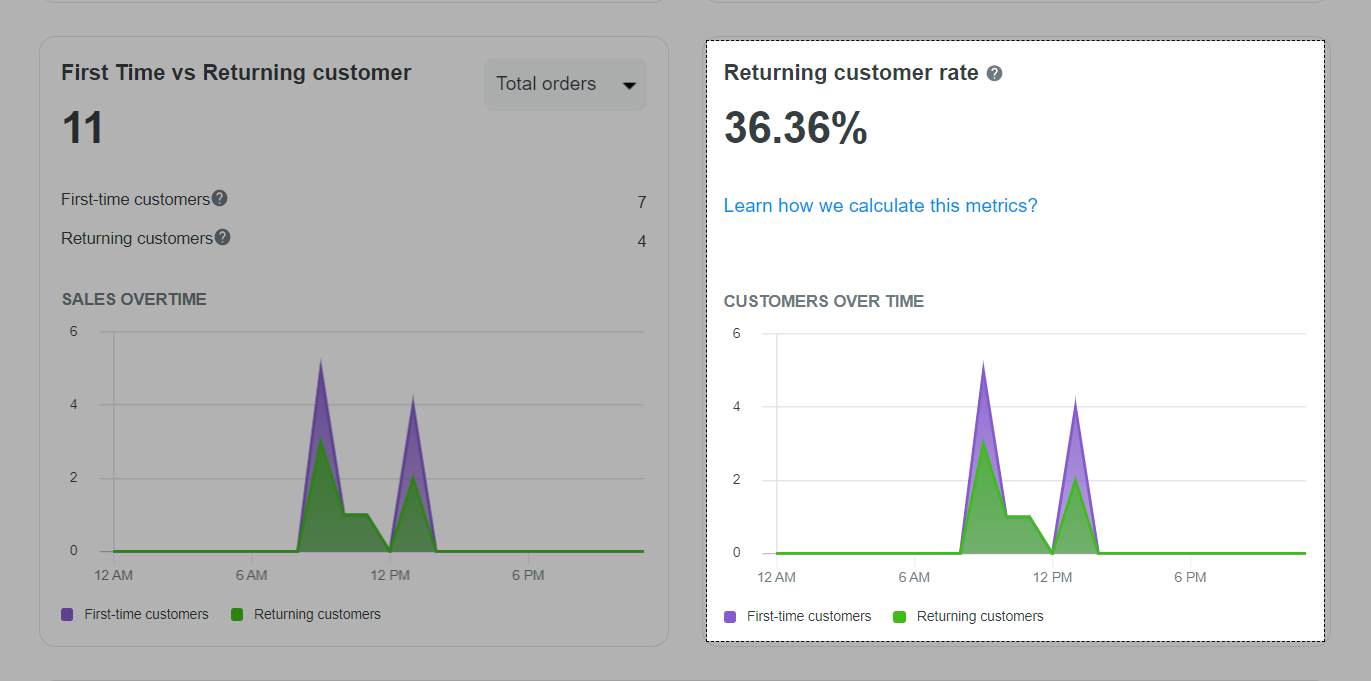
Task: Click green Returning swatch in Sales Overtime legend
Action: coord(237,614)
